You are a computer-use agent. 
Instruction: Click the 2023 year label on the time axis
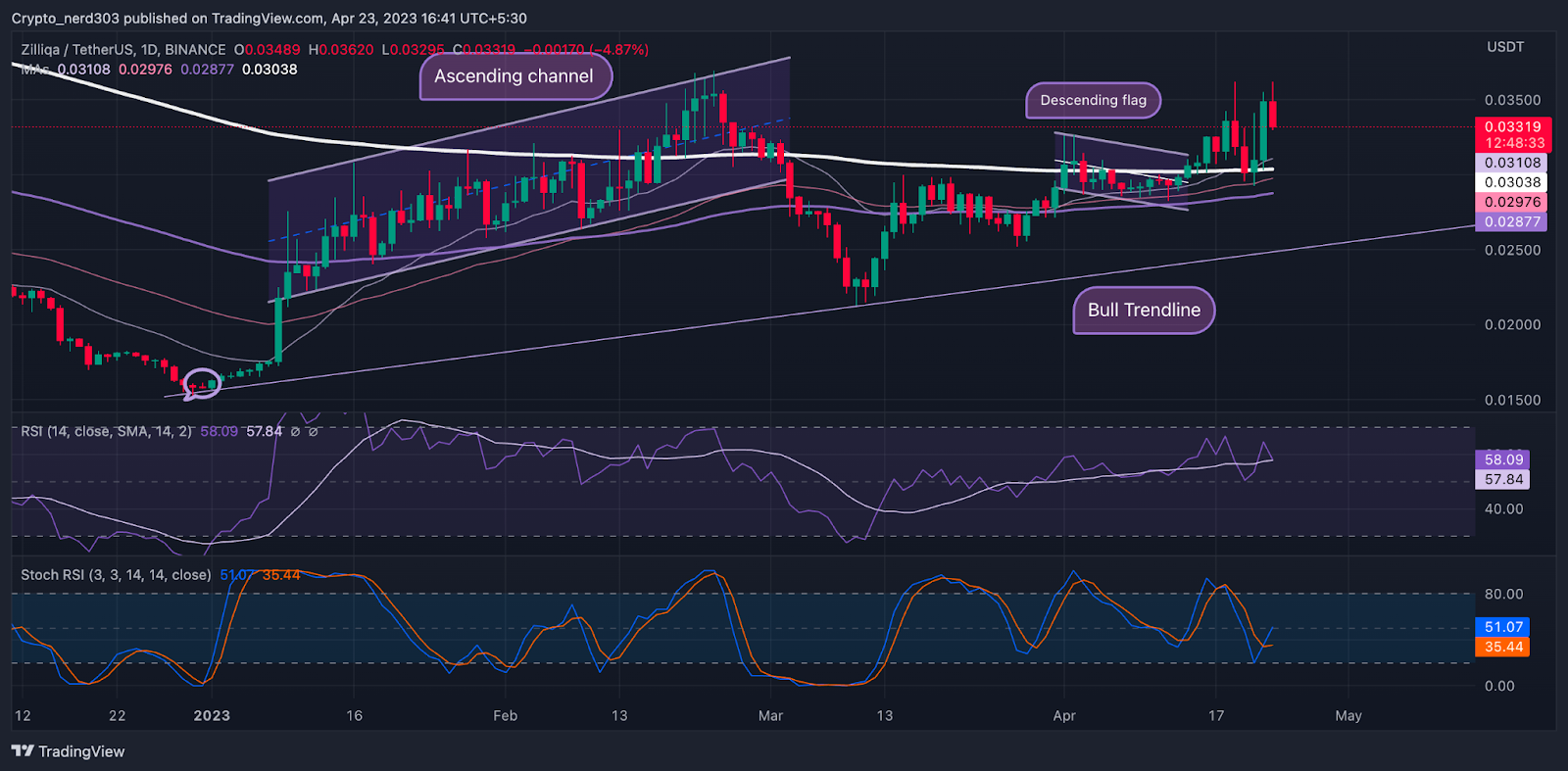pos(212,715)
